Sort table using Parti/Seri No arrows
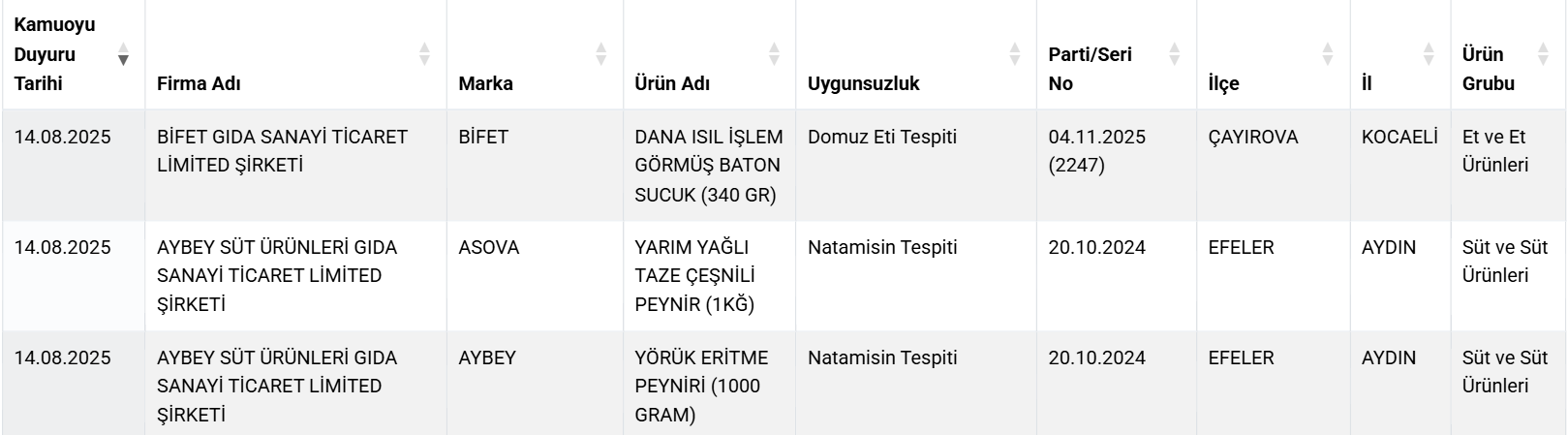1568x435 pixels. tap(1175, 54)
